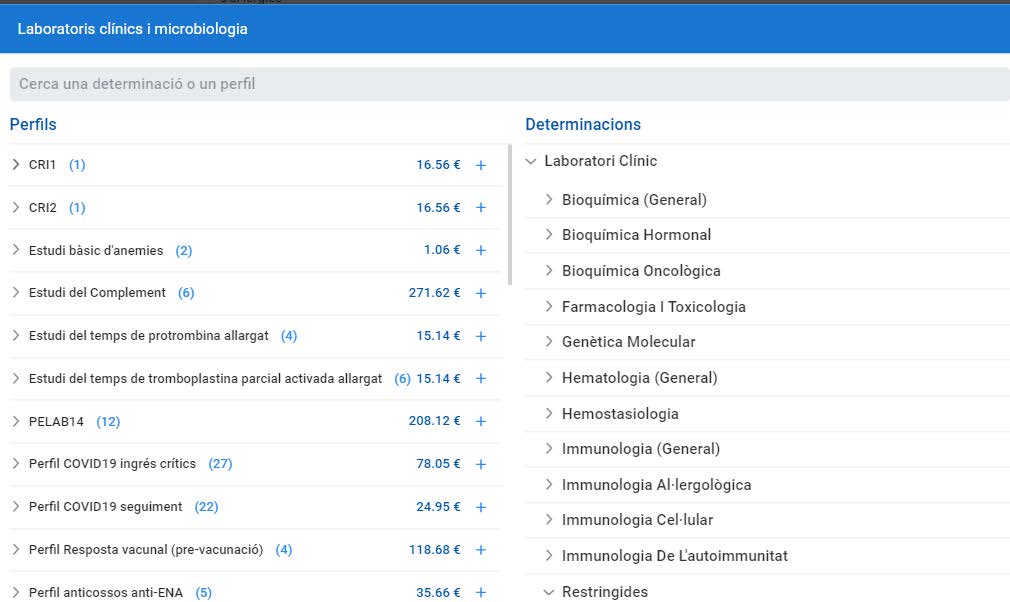Collapse the Restringides section
Image resolution: width=1010 pixels, height=602 pixels.
click(x=549, y=592)
